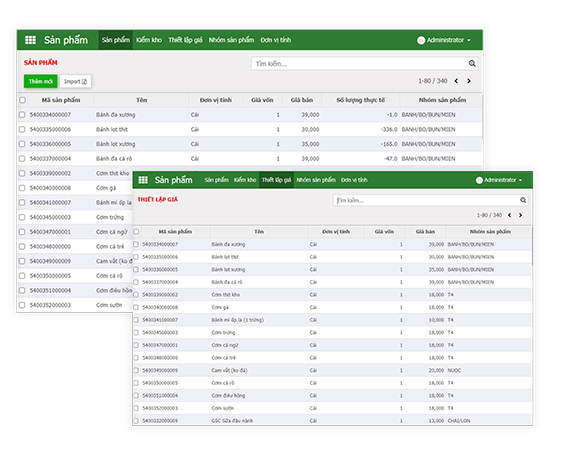This screenshot has width=570, height=458.
Task: Sort by Mã sản phẩm column in back window
Action: 61,100
